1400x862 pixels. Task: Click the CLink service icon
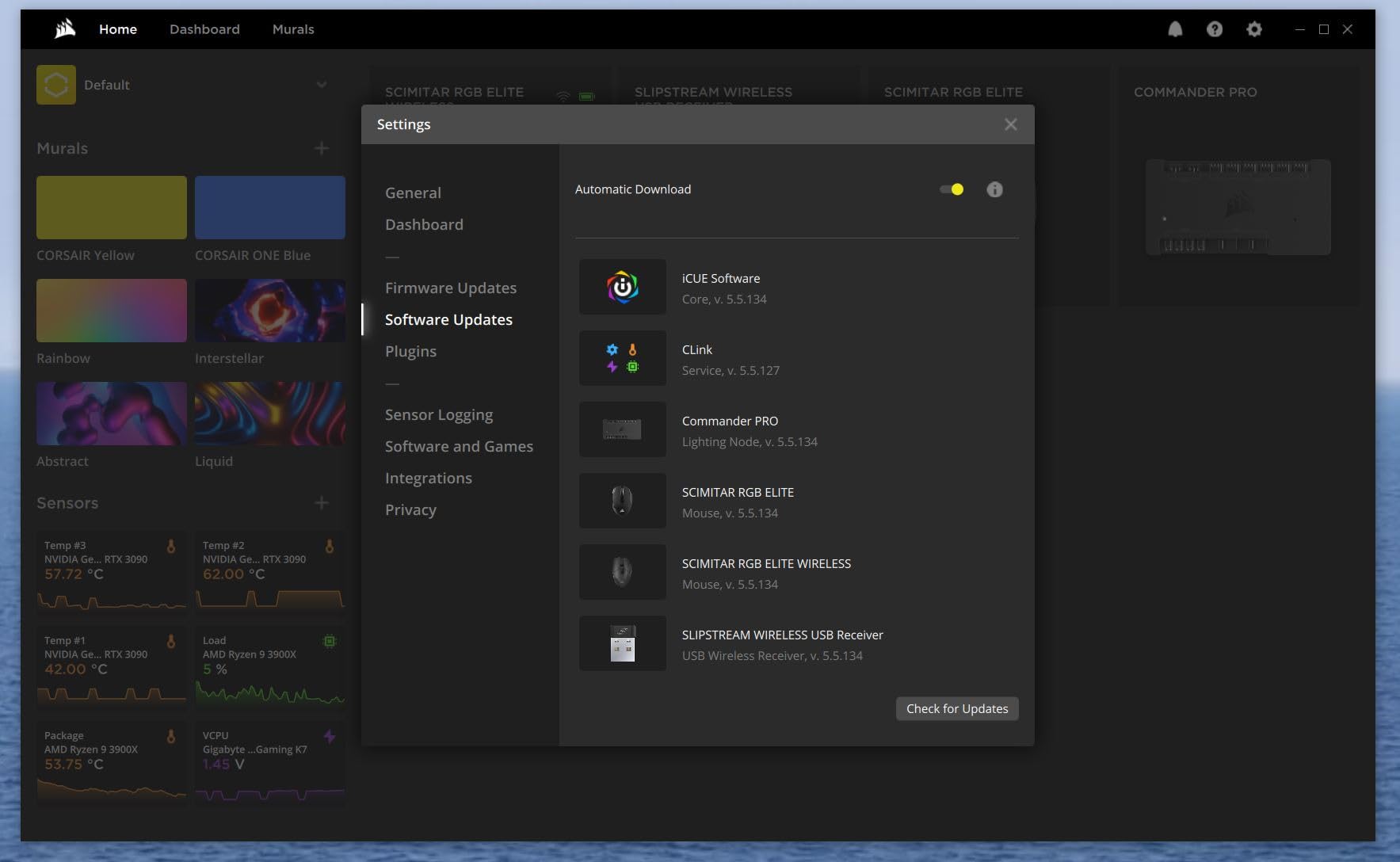pyautogui.click(x=622, y=358)
